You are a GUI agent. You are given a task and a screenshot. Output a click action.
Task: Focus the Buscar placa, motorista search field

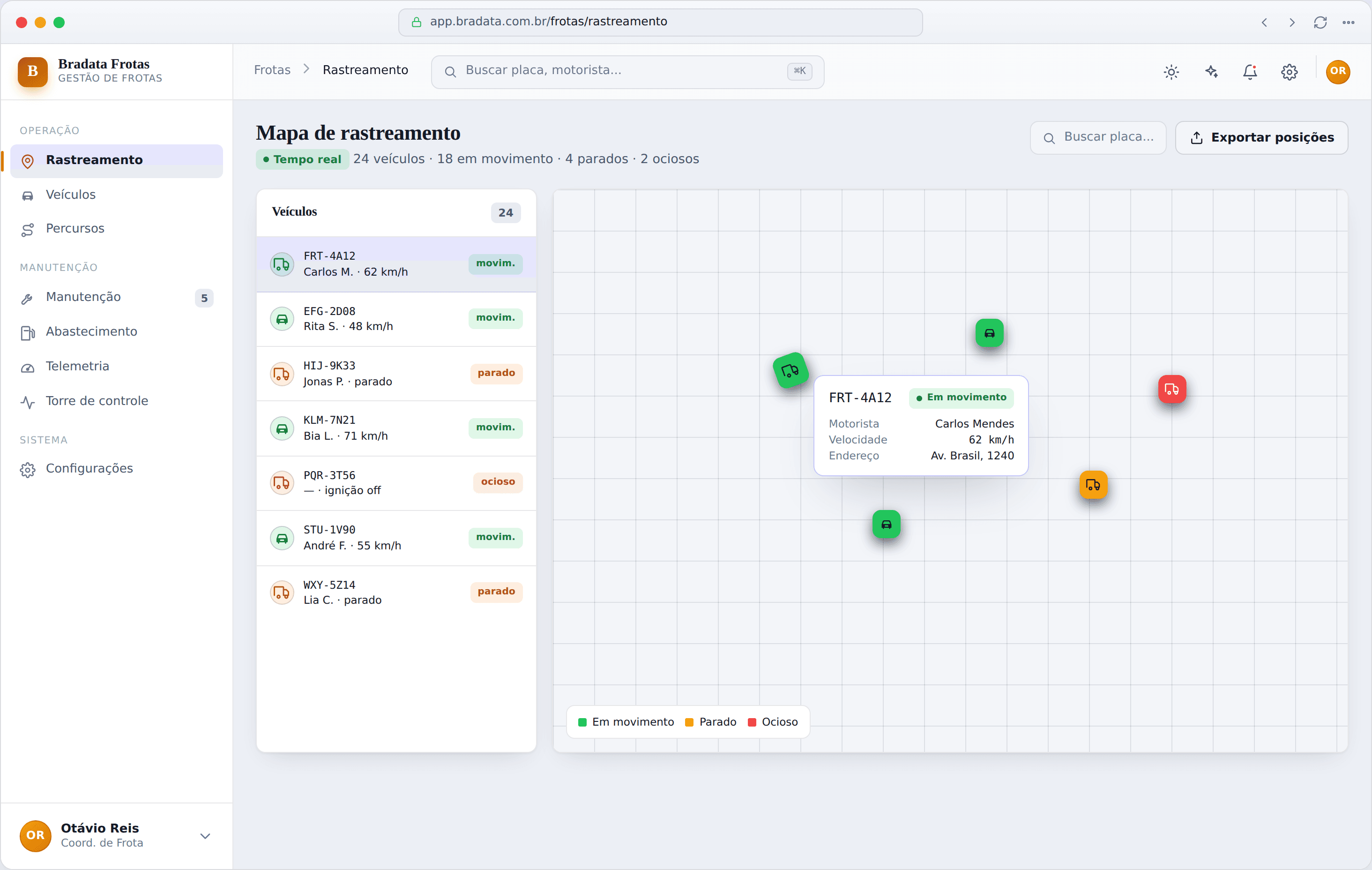[627, 71]
